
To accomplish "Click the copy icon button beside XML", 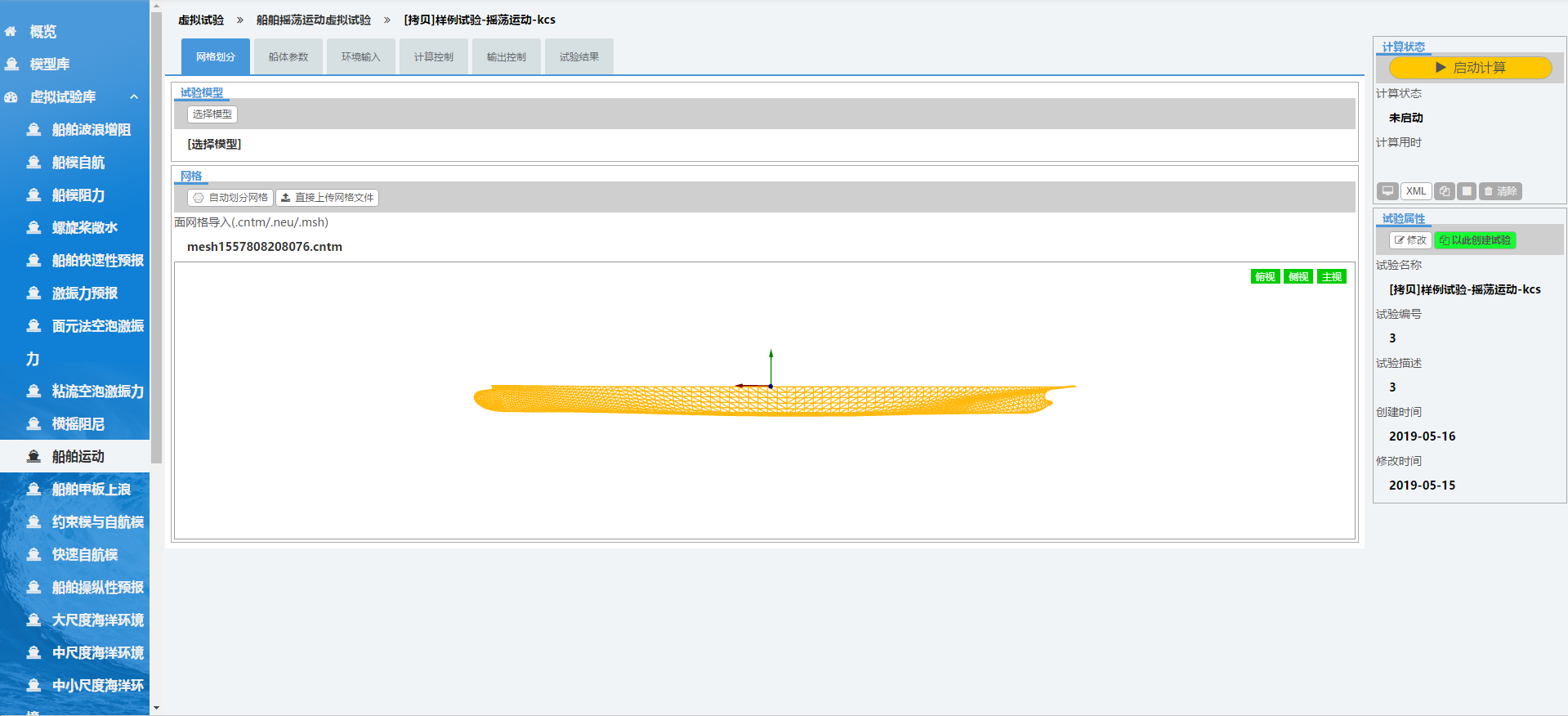I will [x=1445, y=191].
